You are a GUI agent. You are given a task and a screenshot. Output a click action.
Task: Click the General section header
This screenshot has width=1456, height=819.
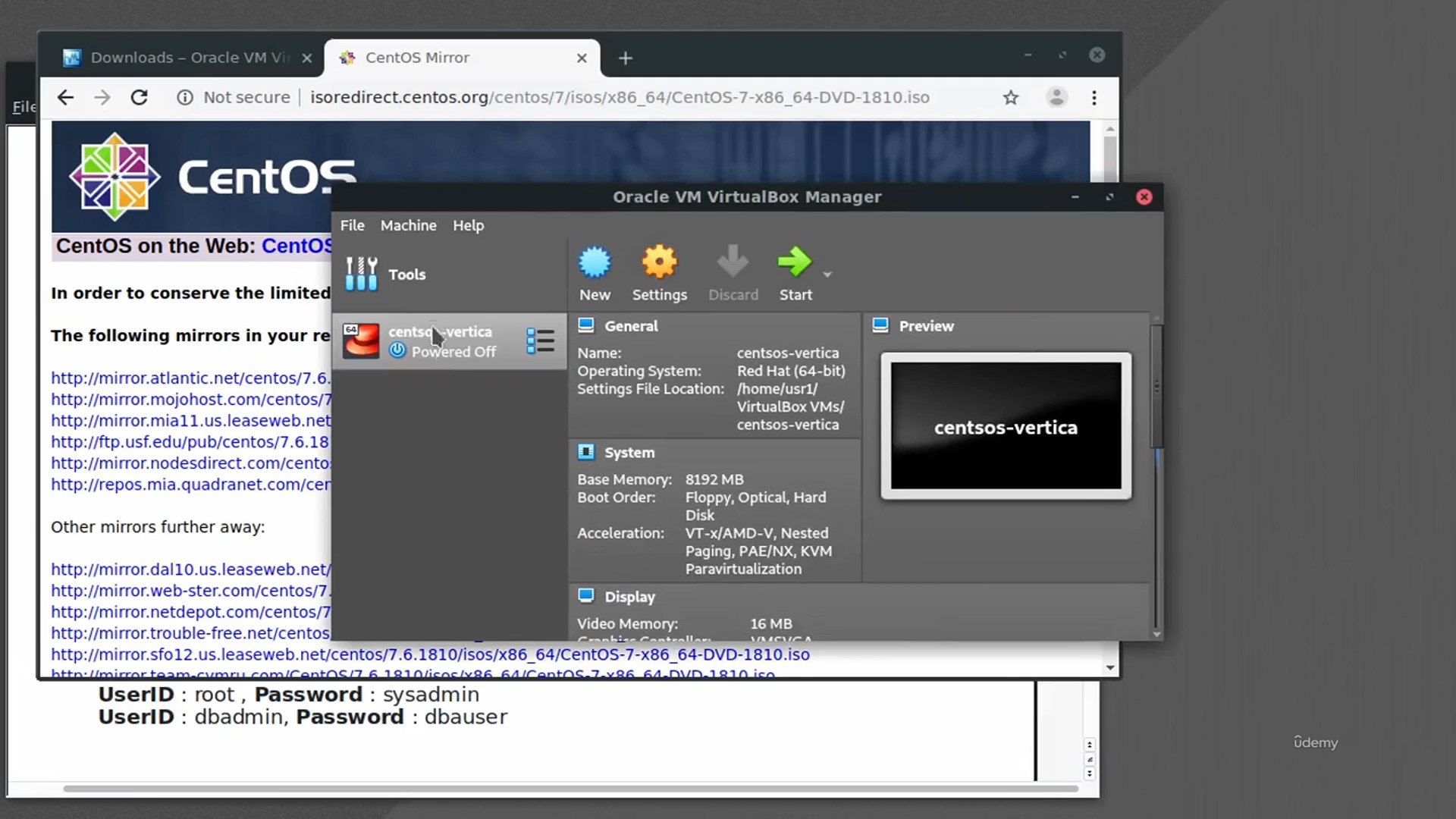[631, 326]
